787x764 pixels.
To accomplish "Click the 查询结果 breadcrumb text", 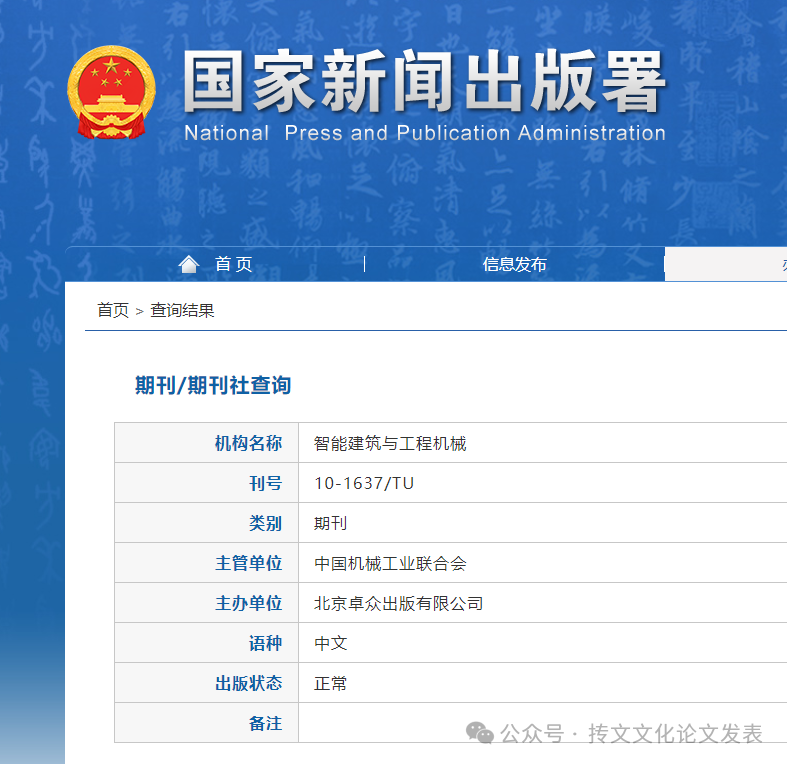I will (x=182, y=310).
